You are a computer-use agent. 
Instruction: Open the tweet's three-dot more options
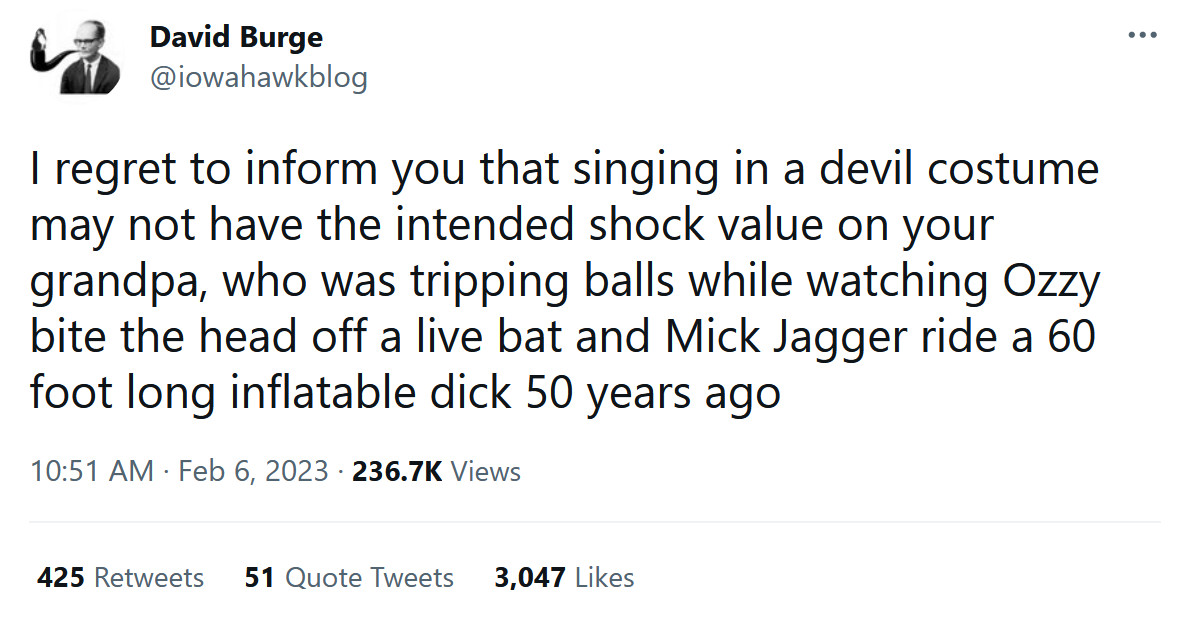point(1141,36)
